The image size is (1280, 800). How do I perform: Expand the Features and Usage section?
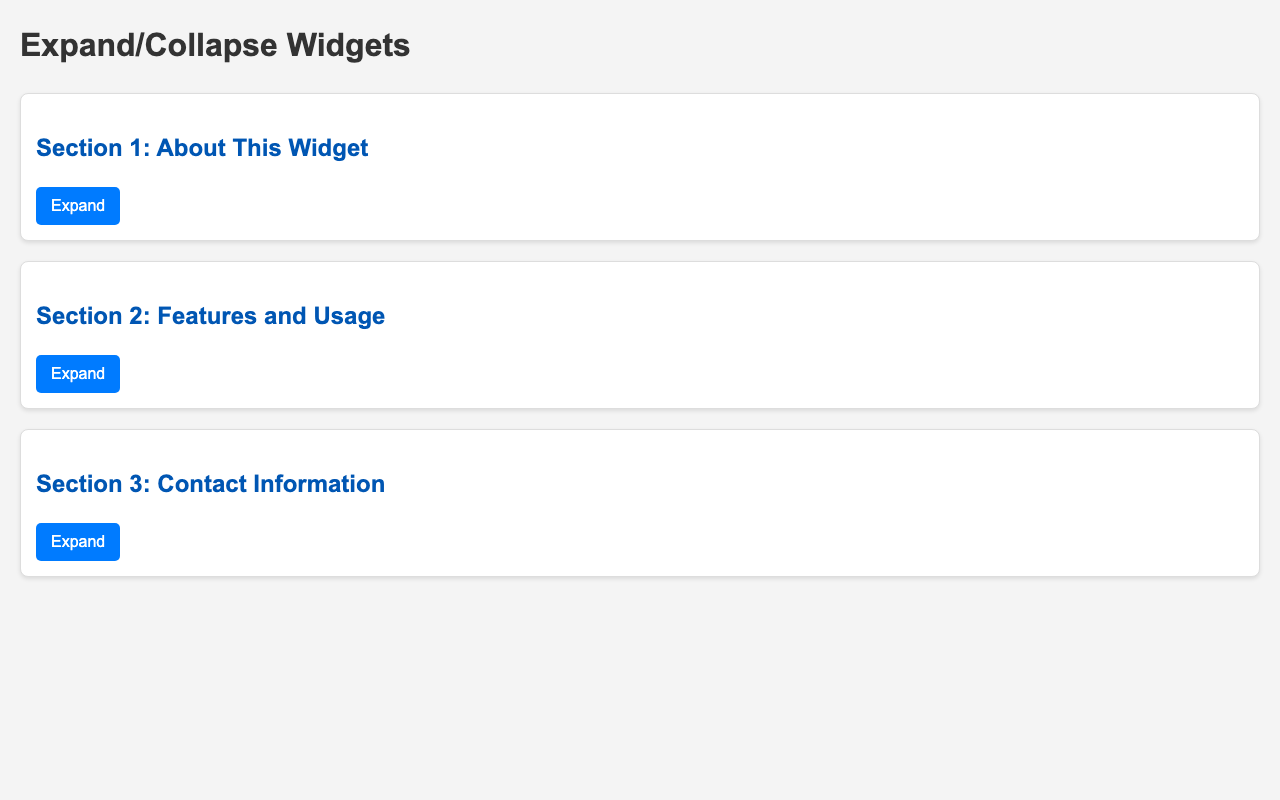click(78, 374)
